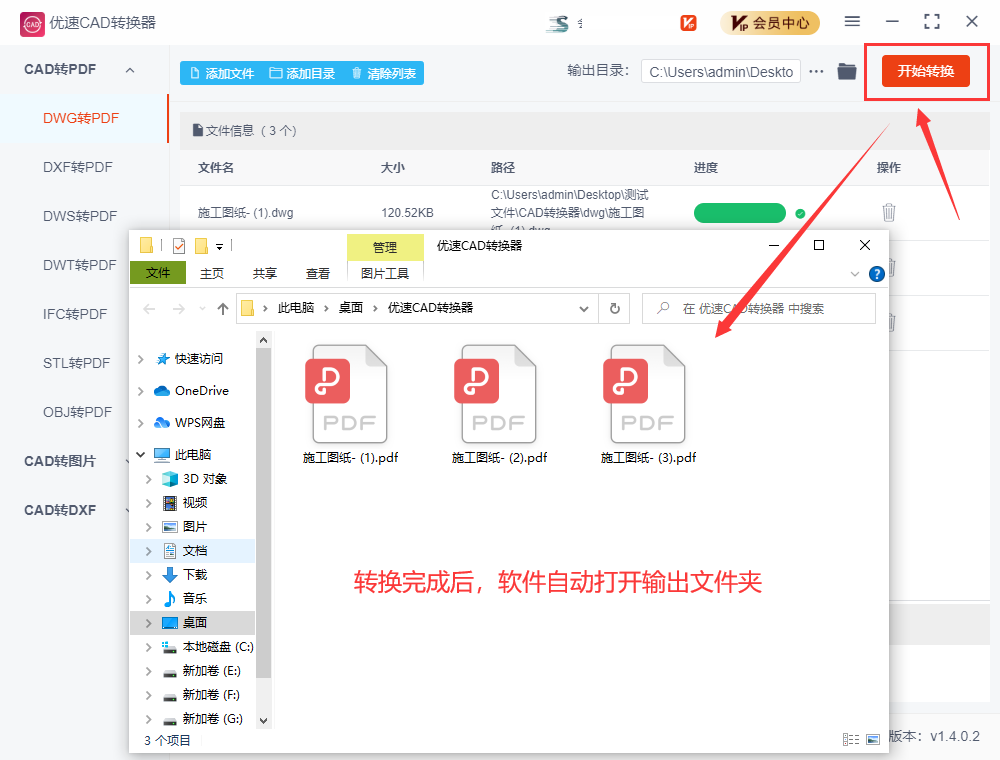The height and width of the screenshot is (760, 1000).
Task: Click the 优速CAD转换器 app logo icon
Action: click(32, 24)
